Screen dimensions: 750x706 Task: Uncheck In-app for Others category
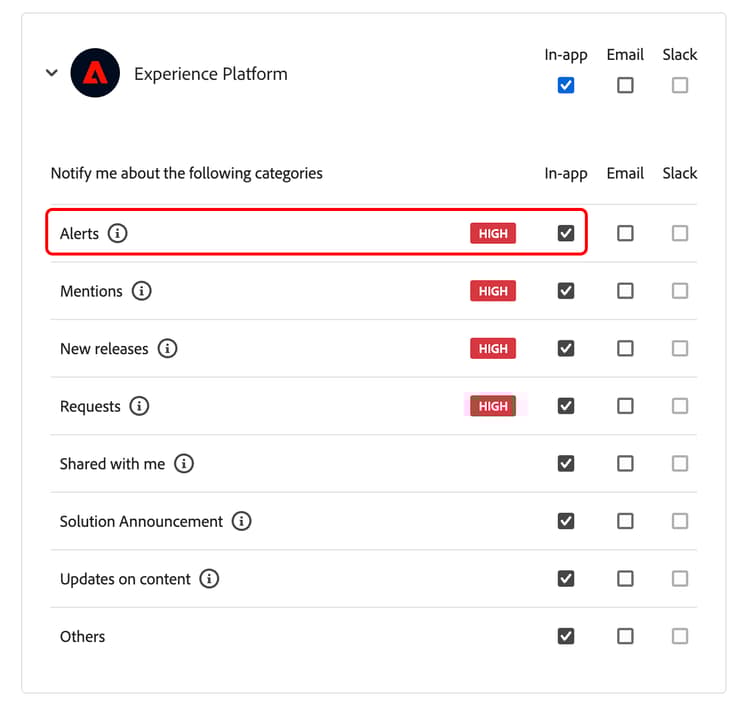566,636
